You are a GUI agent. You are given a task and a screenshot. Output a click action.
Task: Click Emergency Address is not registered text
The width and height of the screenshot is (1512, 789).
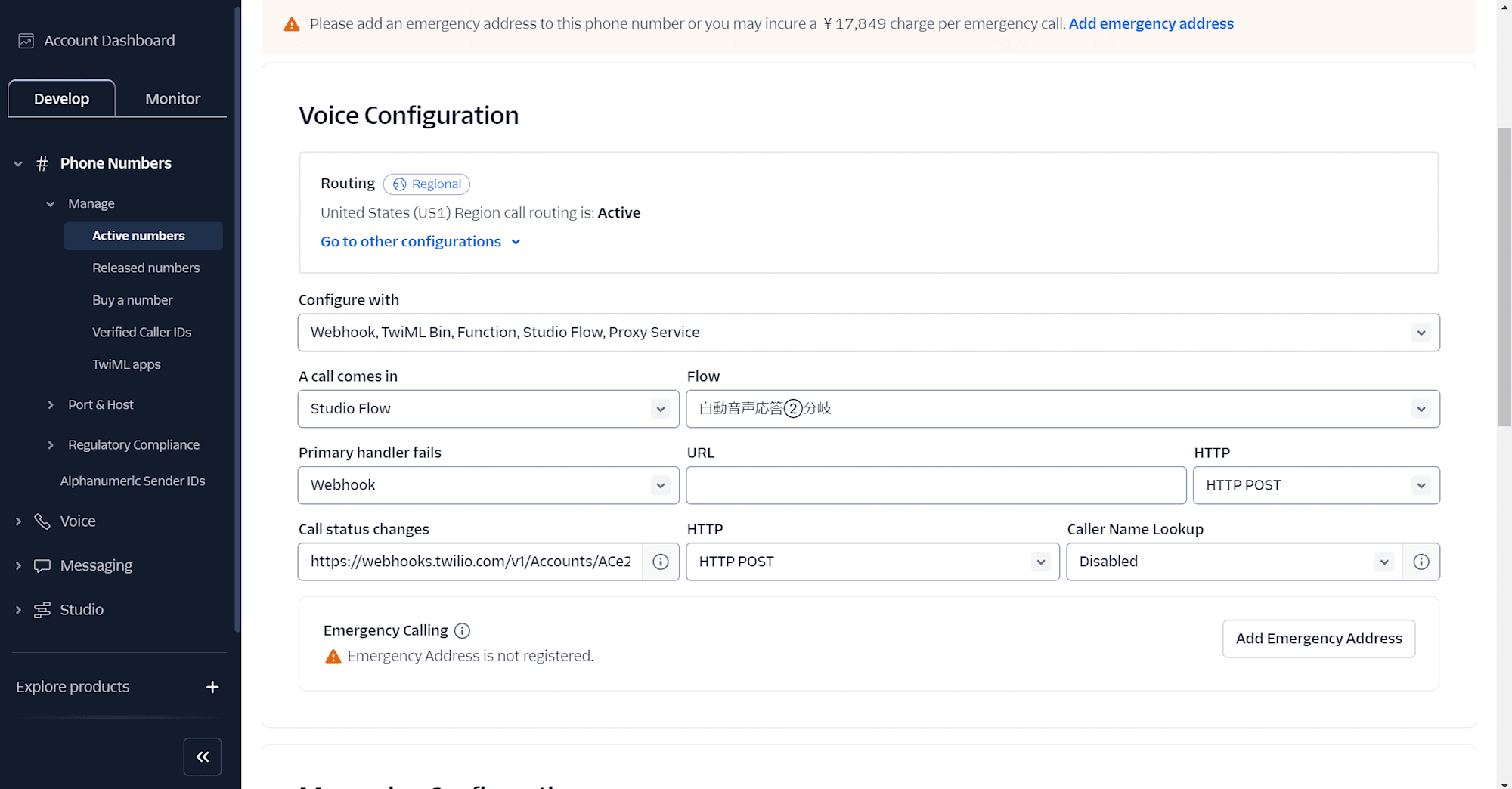pos(470,656)
